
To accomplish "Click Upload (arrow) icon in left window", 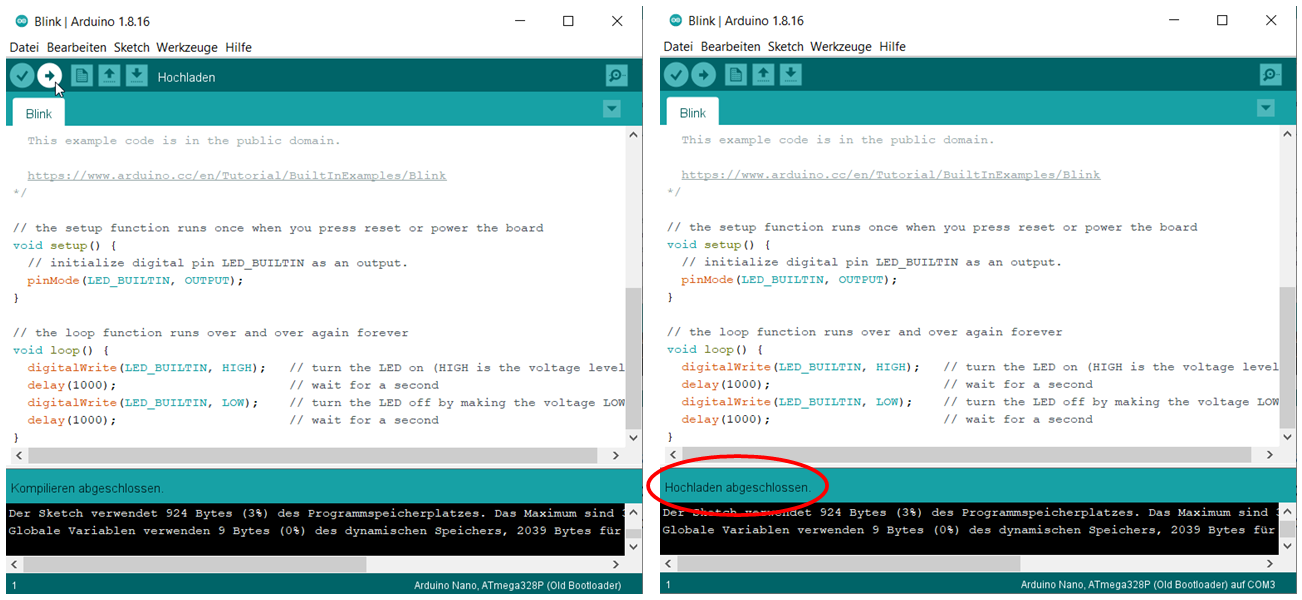I will (x=49, y=74).
